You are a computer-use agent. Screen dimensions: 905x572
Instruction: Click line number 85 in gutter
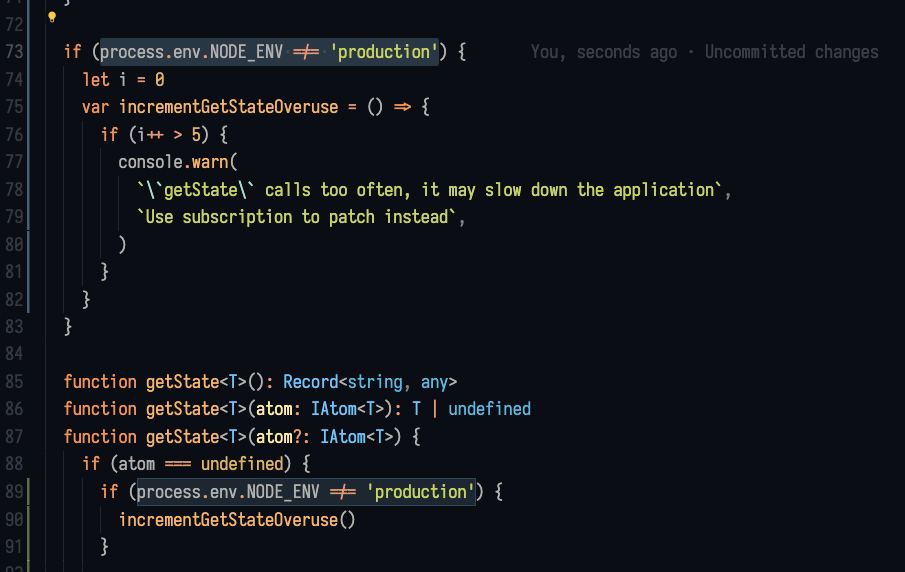(x=14, y=382)
